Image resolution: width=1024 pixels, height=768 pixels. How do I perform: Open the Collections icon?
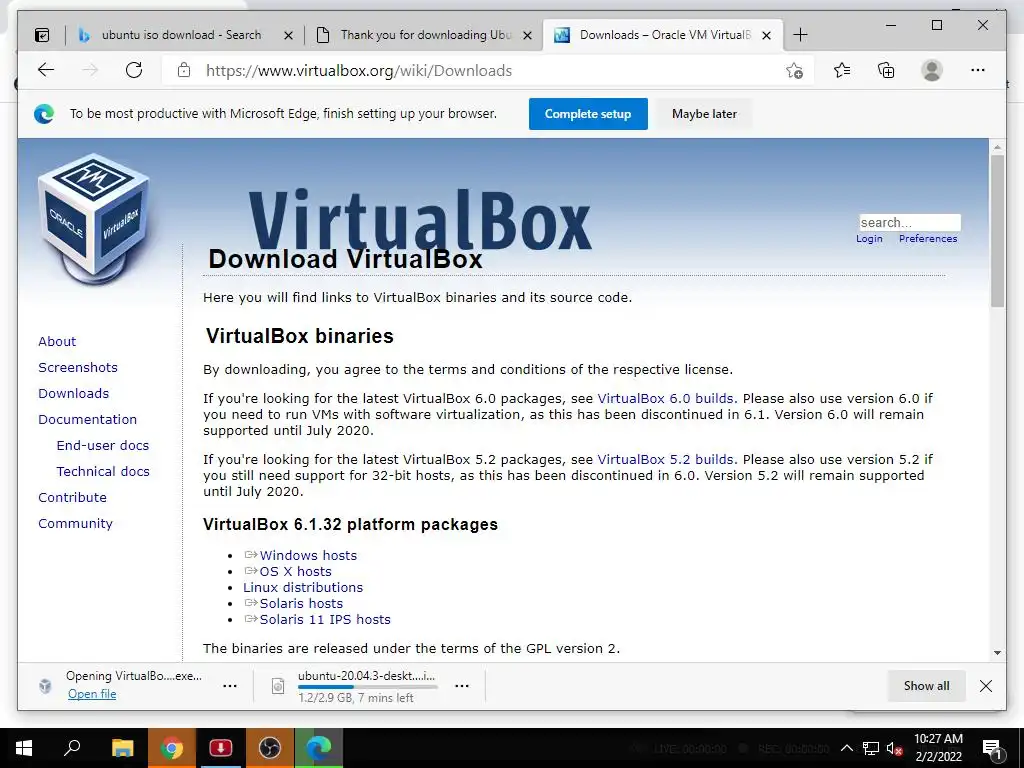click(886, 70)
